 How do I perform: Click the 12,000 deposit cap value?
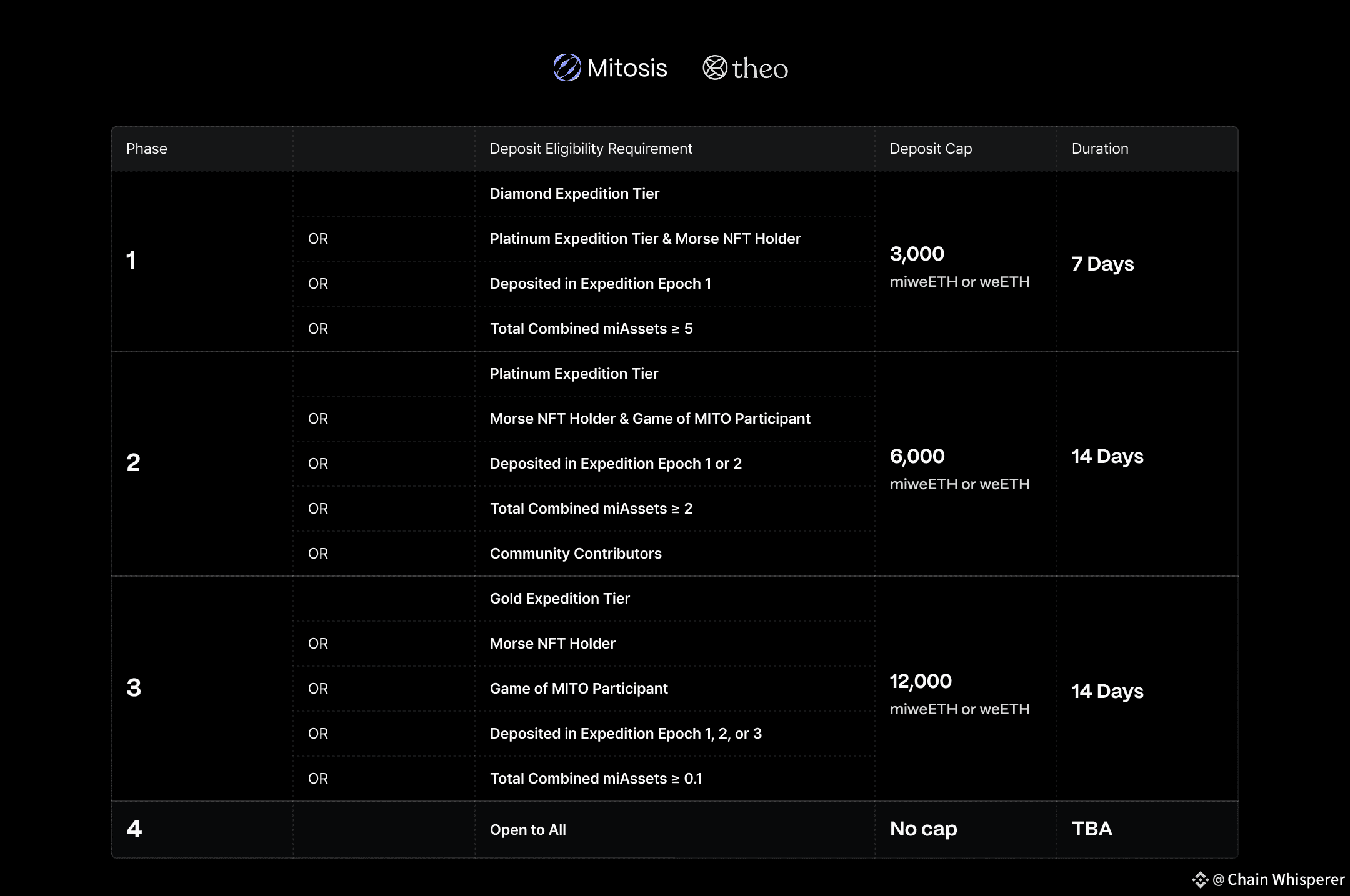[921, 681]
